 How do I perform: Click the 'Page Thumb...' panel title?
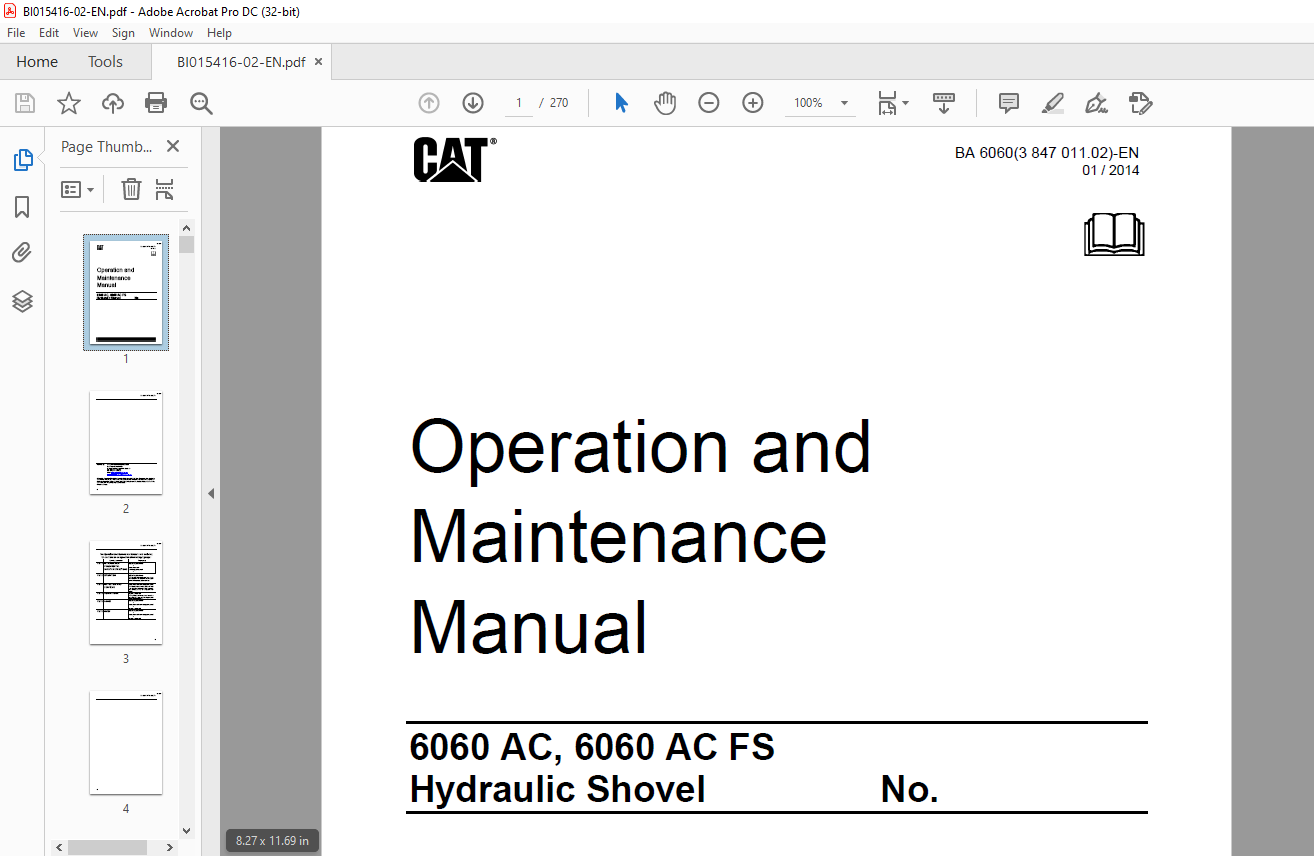tap(106, 146)
